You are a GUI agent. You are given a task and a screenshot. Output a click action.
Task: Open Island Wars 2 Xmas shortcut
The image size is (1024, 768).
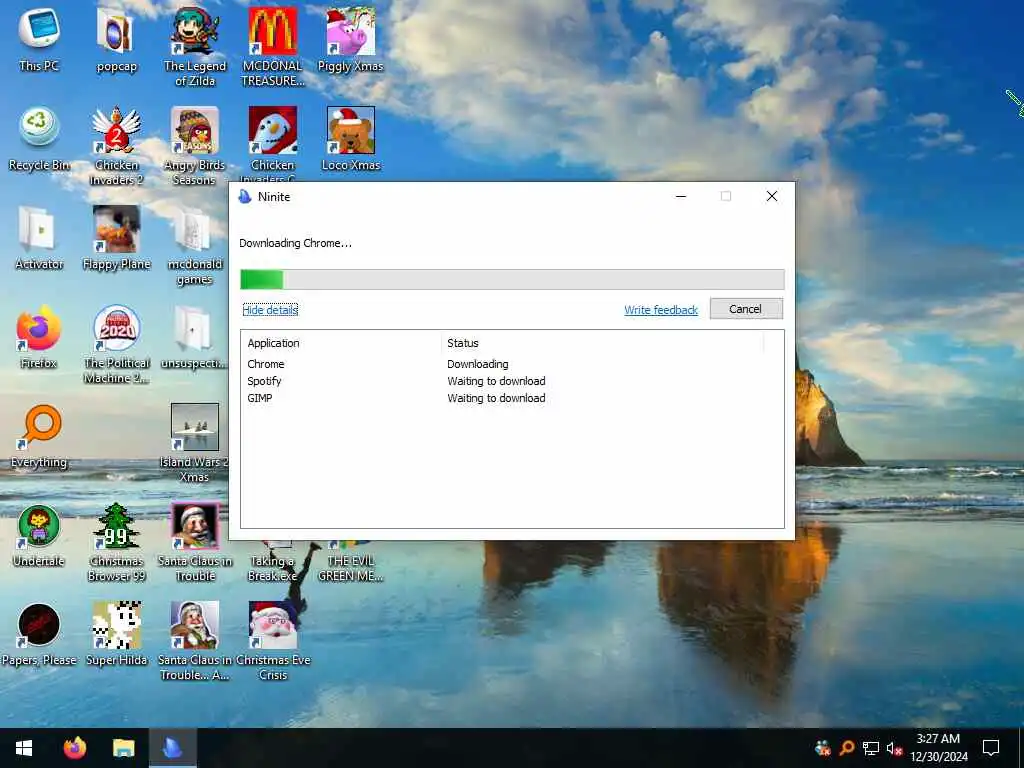[195, 443]
